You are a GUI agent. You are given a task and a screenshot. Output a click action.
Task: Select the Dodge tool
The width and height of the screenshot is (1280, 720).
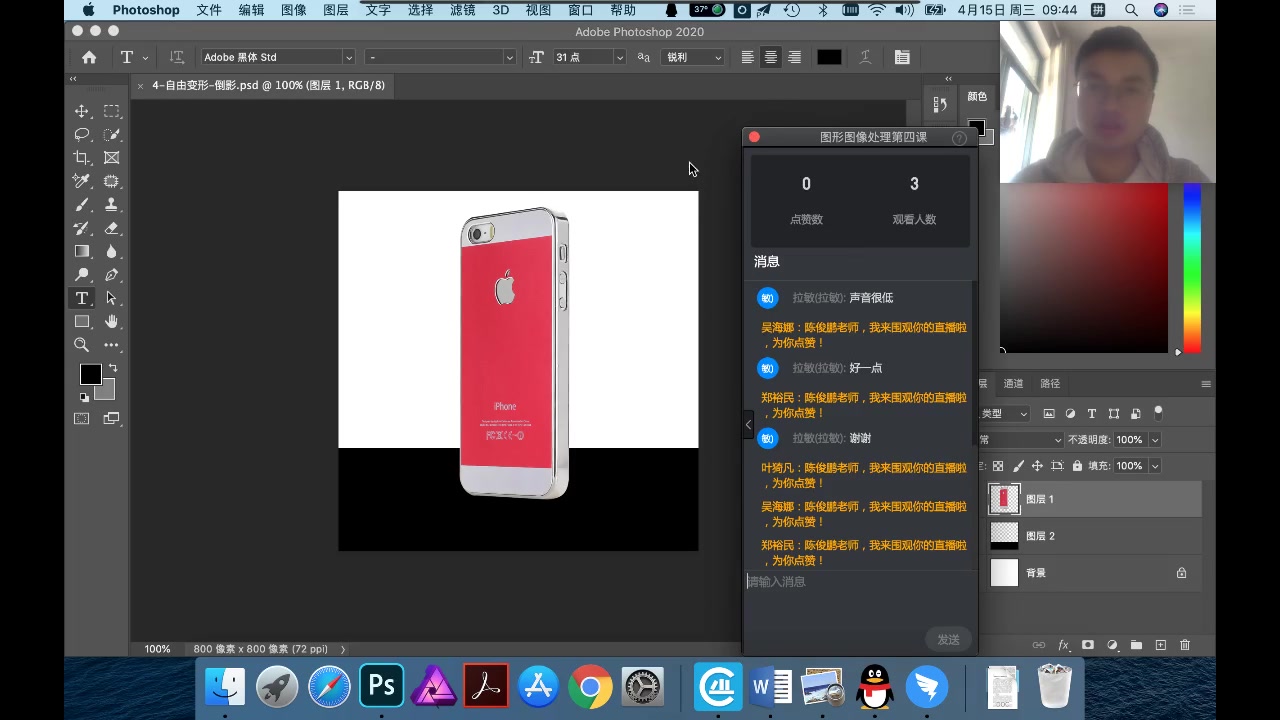point(82,275)
